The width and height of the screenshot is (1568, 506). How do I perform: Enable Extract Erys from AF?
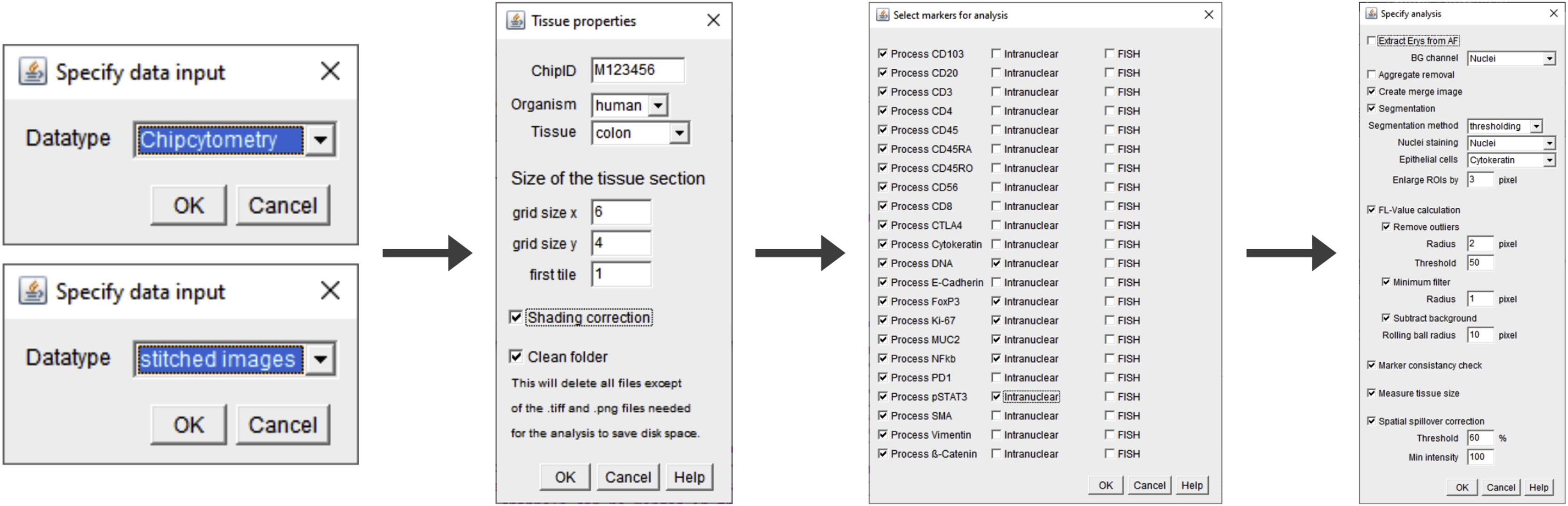1370,40
